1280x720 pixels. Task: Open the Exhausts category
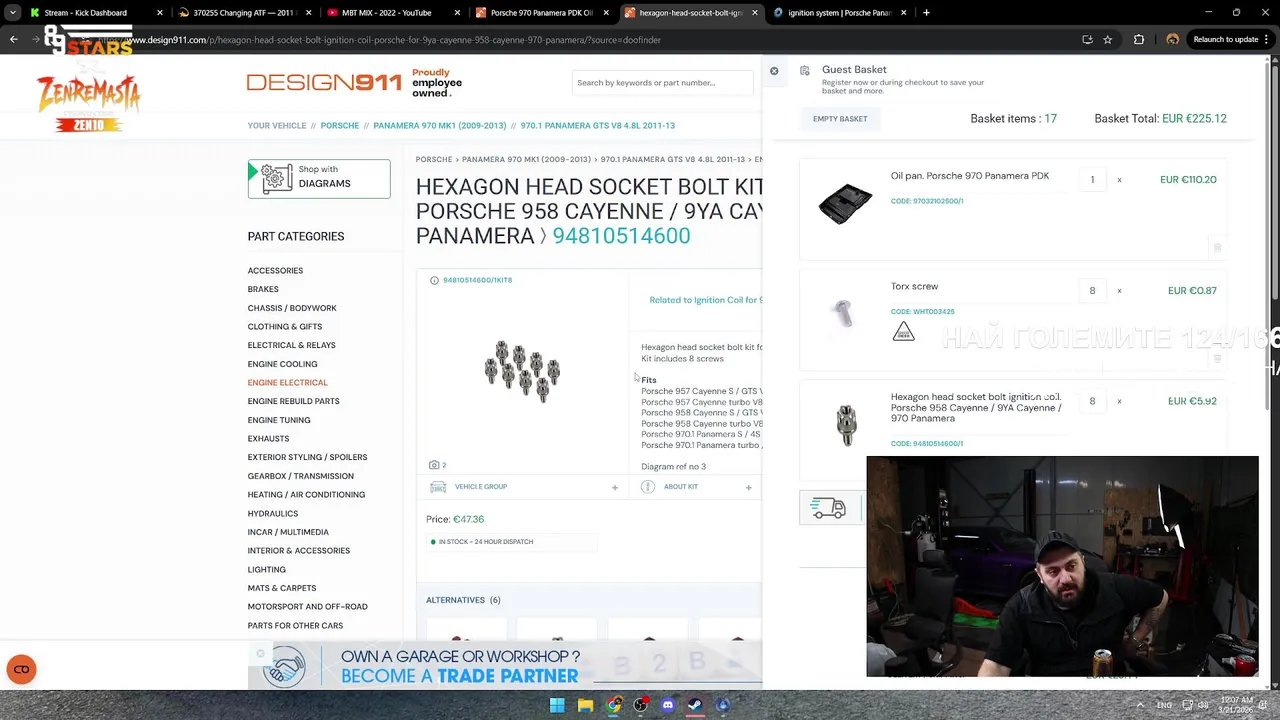(x=268, y=439)
